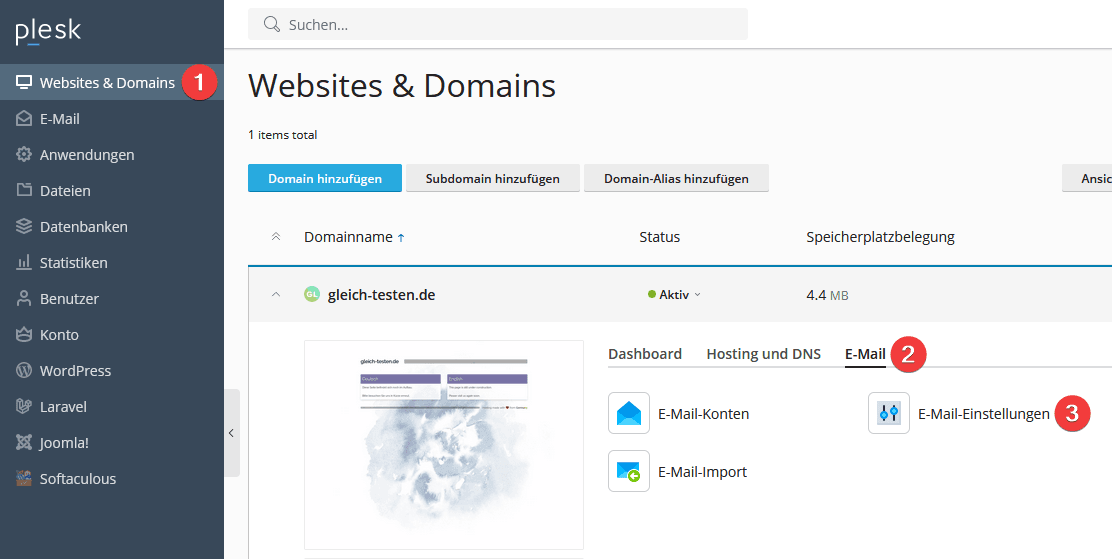This screenshot has width=1112, height=559.
Task: Switch to Hosting und DNS tab
Action: click(763, 354)
